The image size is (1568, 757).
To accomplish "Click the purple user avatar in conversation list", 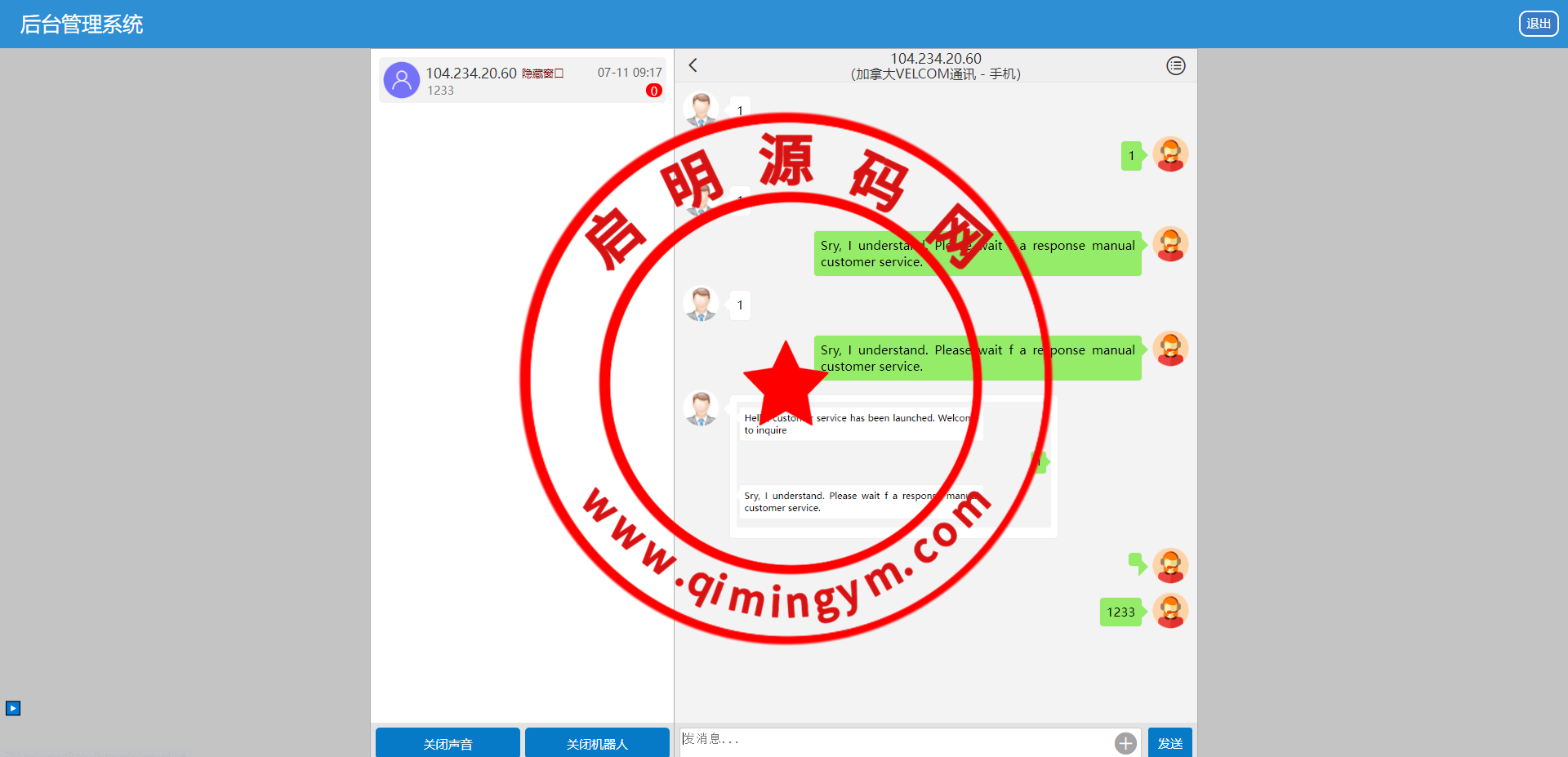I will click(402, 80).
